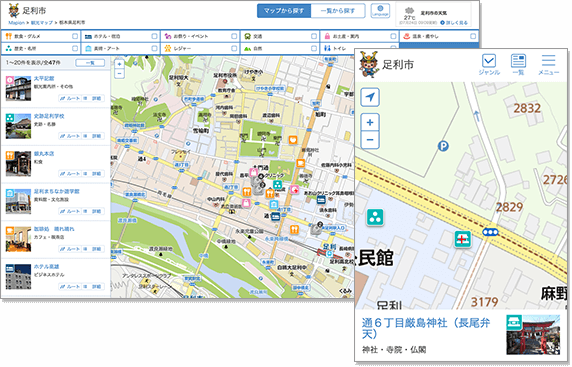This screenshot has height=367, width=572.
Task: Click the parking P marker on map
Action: [x=443, y=147]
